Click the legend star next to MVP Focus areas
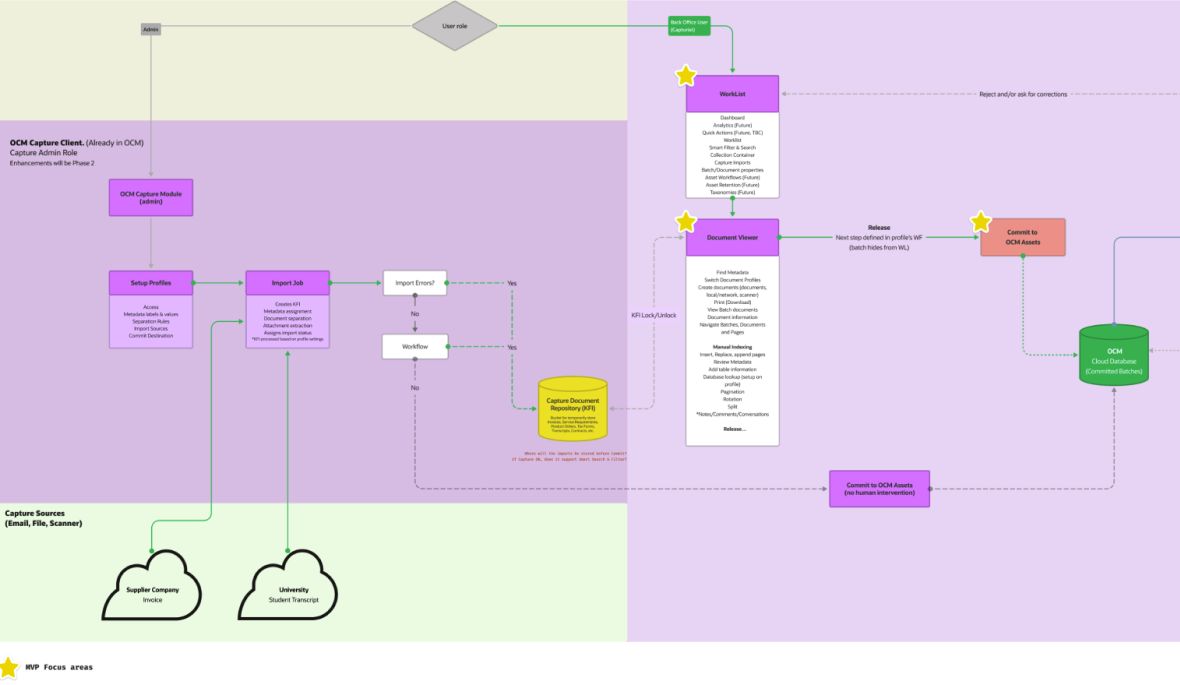Image resolution: width=1180 pixels, height=685 pixels. pyautogui.click(x=8, y=667)
